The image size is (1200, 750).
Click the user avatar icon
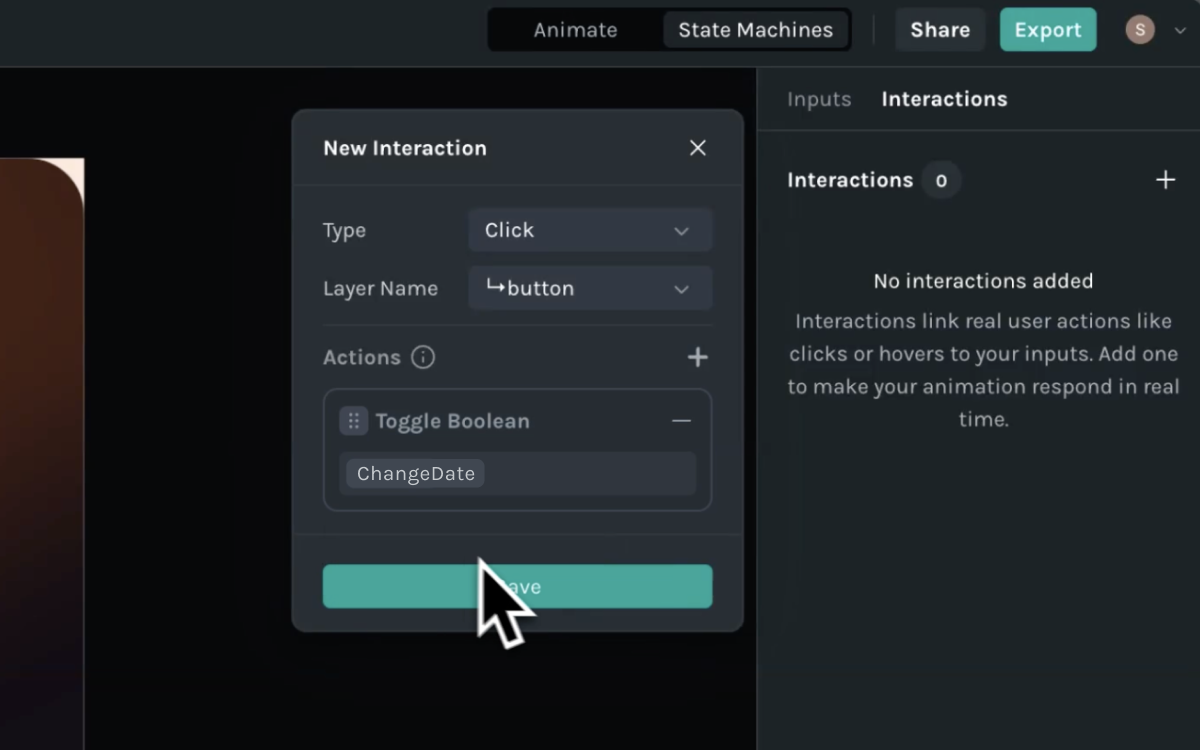[x=1139, y=30]
